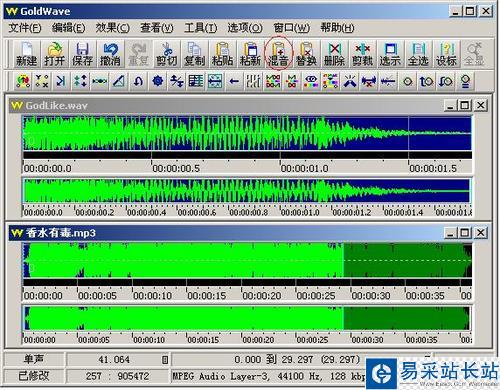Open the colorful Doppler effect icon

tap(23, 81)
